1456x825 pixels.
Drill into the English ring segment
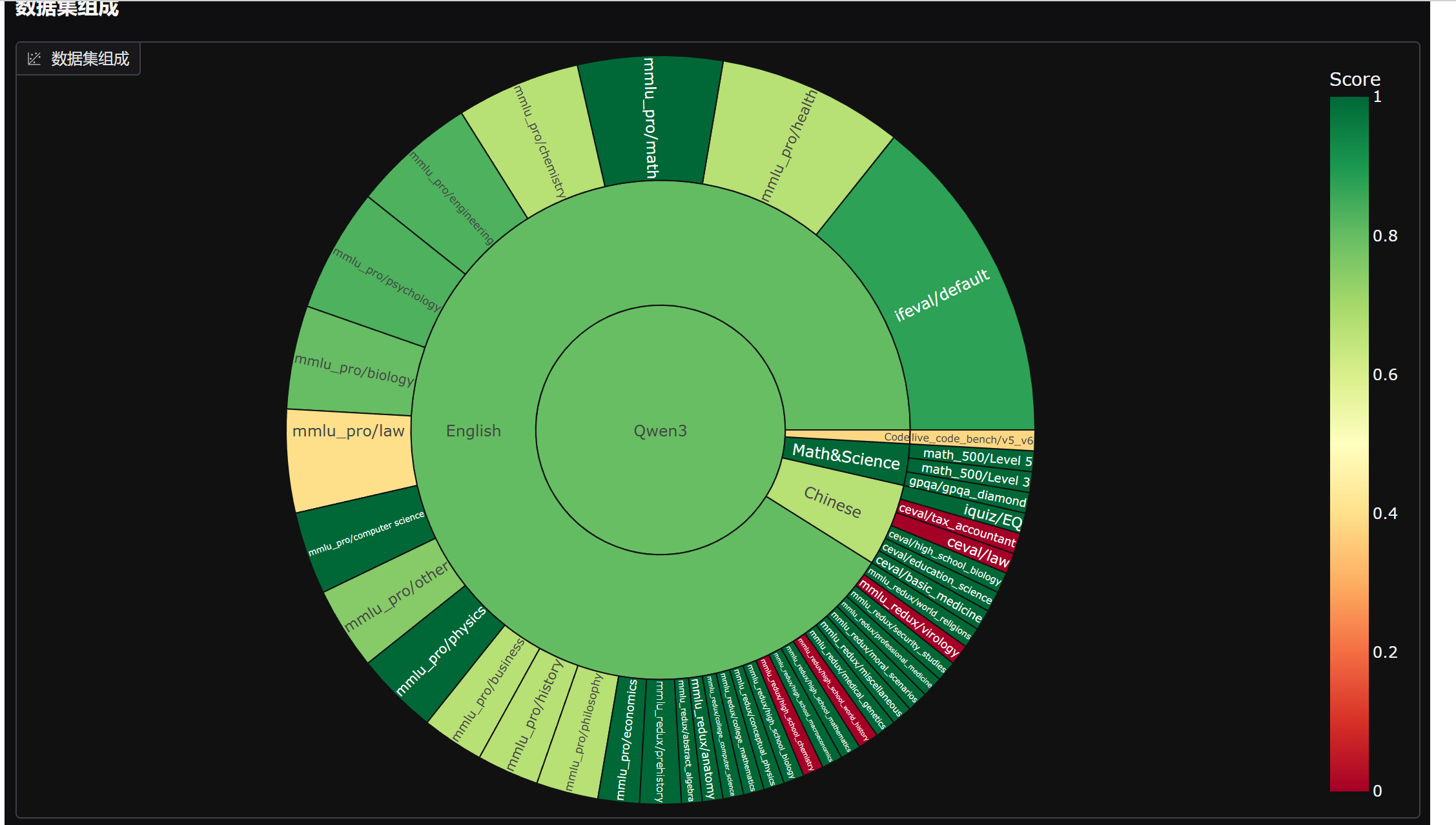pyautogui.click(x=473, y=431)
